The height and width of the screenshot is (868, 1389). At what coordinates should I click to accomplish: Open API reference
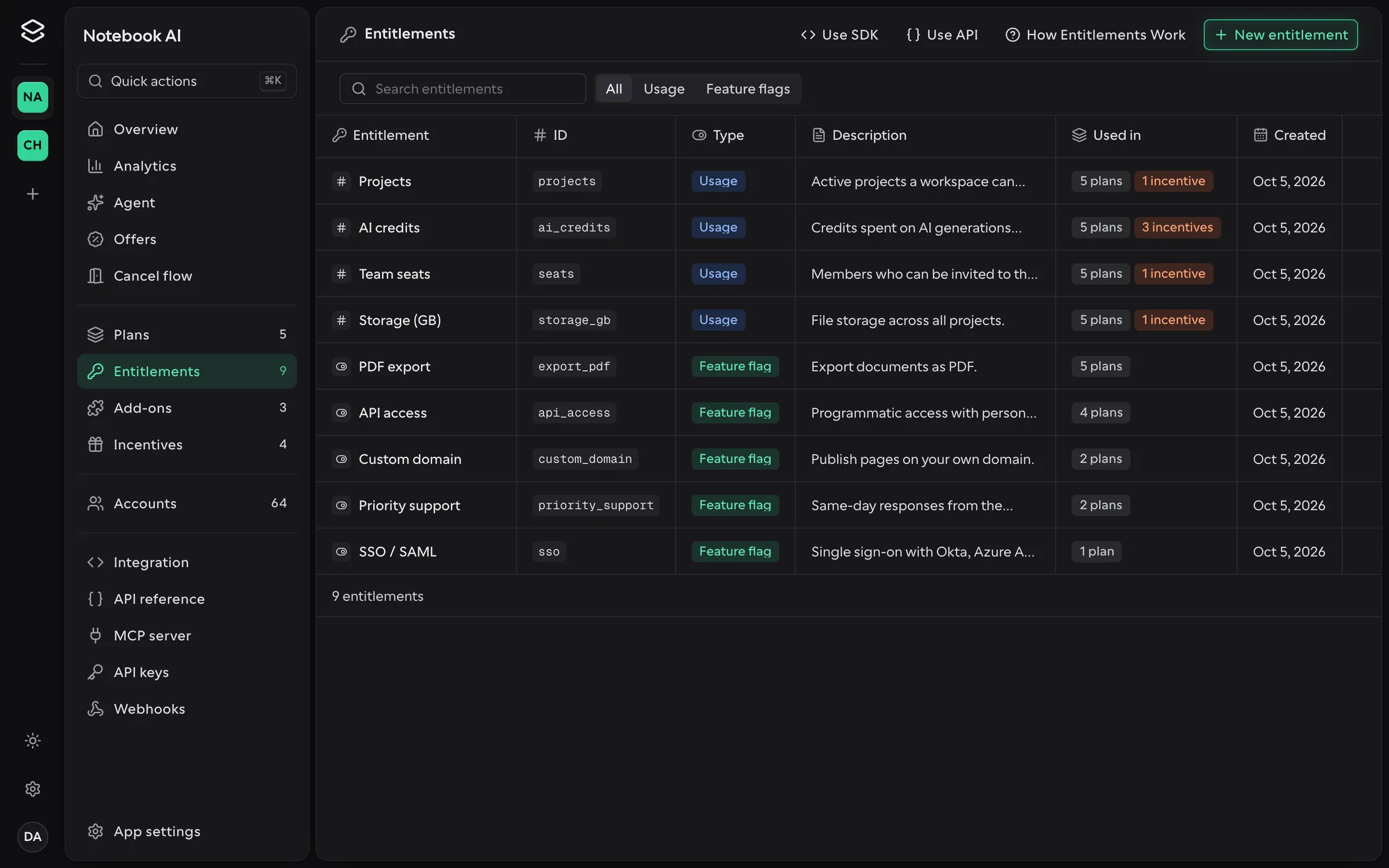pos(187,599)
